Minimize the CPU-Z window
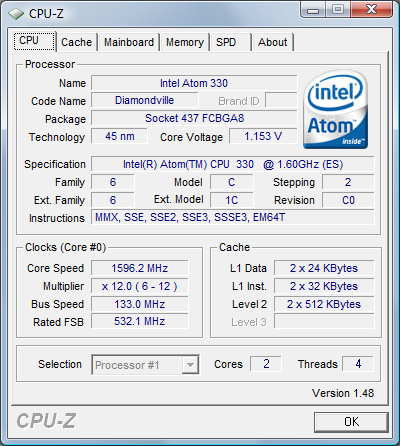This screenshot has height=446, width=400. (312, 9)
